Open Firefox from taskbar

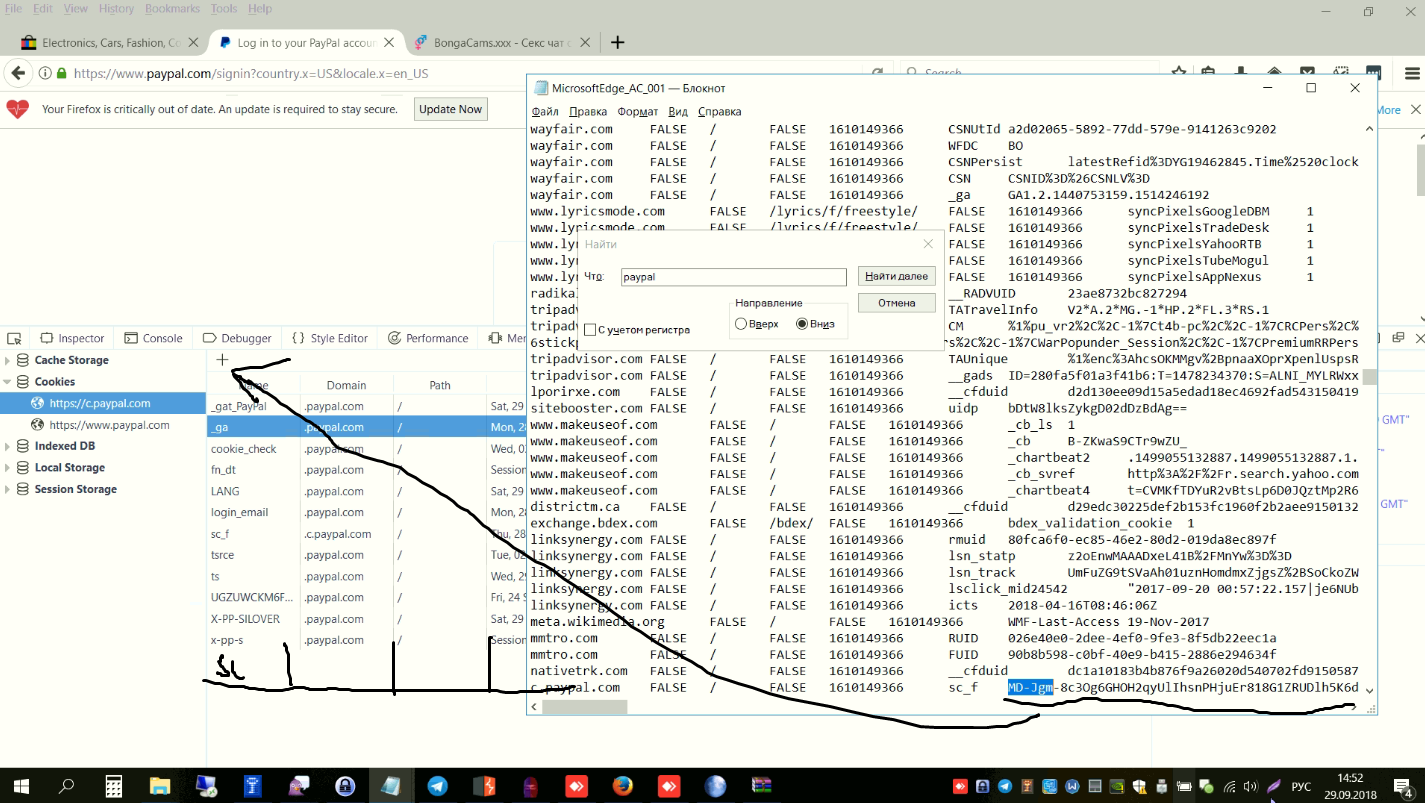(622, 786)
